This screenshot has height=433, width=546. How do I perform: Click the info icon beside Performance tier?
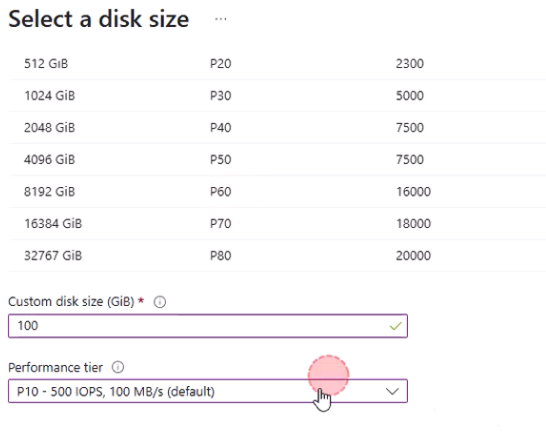tap(118, 367)
